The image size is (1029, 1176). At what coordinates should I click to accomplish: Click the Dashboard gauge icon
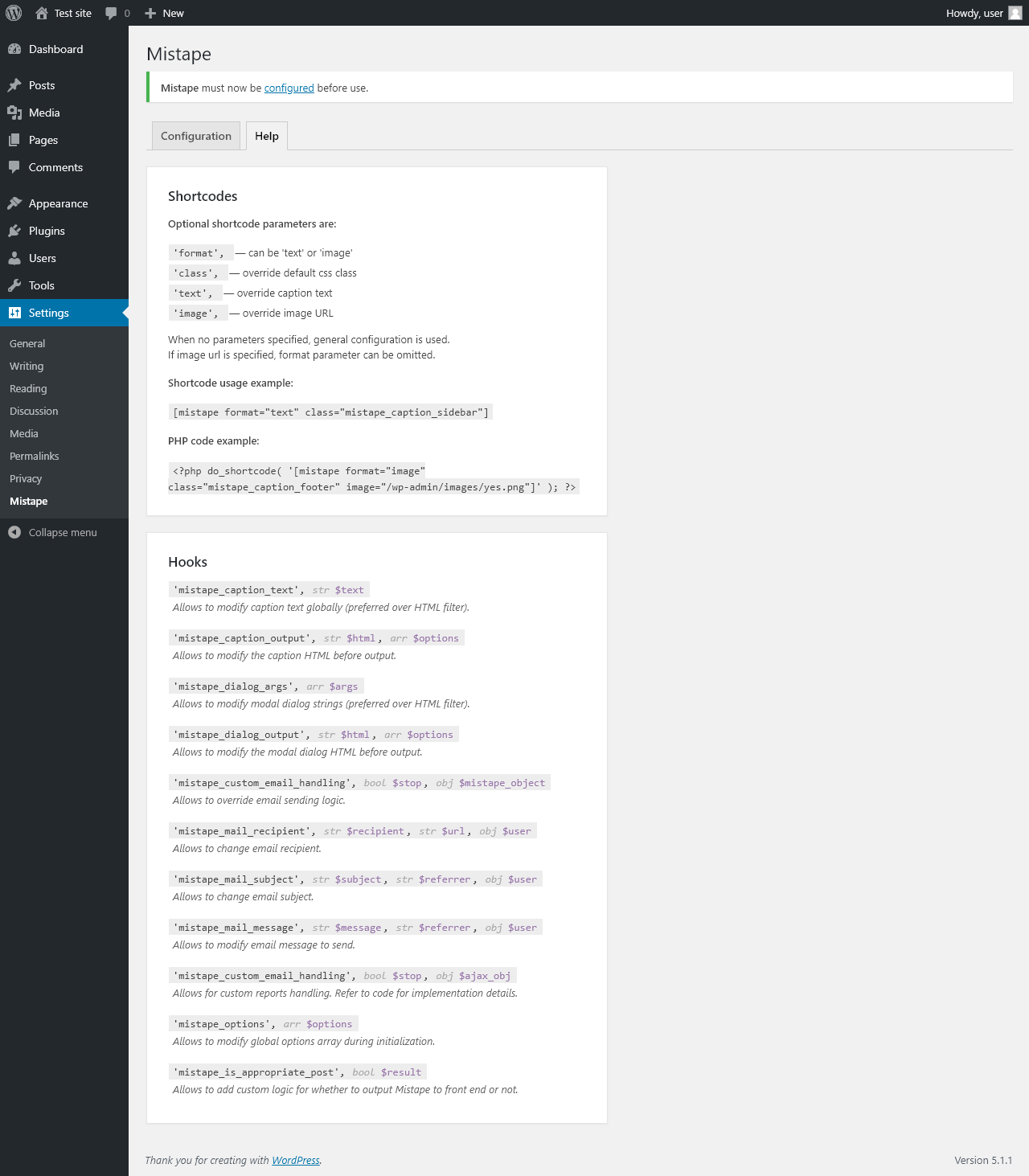(x=14, y=49)
